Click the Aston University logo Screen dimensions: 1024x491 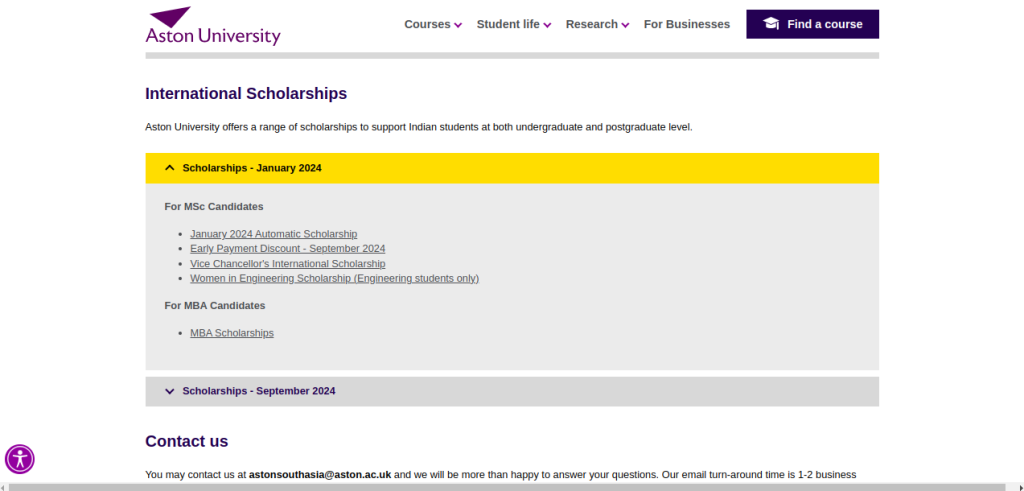point(213,26)
